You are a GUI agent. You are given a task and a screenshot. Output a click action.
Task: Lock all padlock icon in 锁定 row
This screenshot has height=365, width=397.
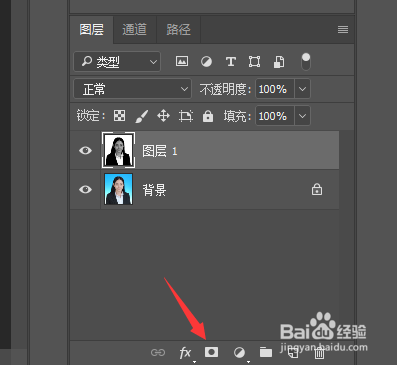[x=208, y=116]
